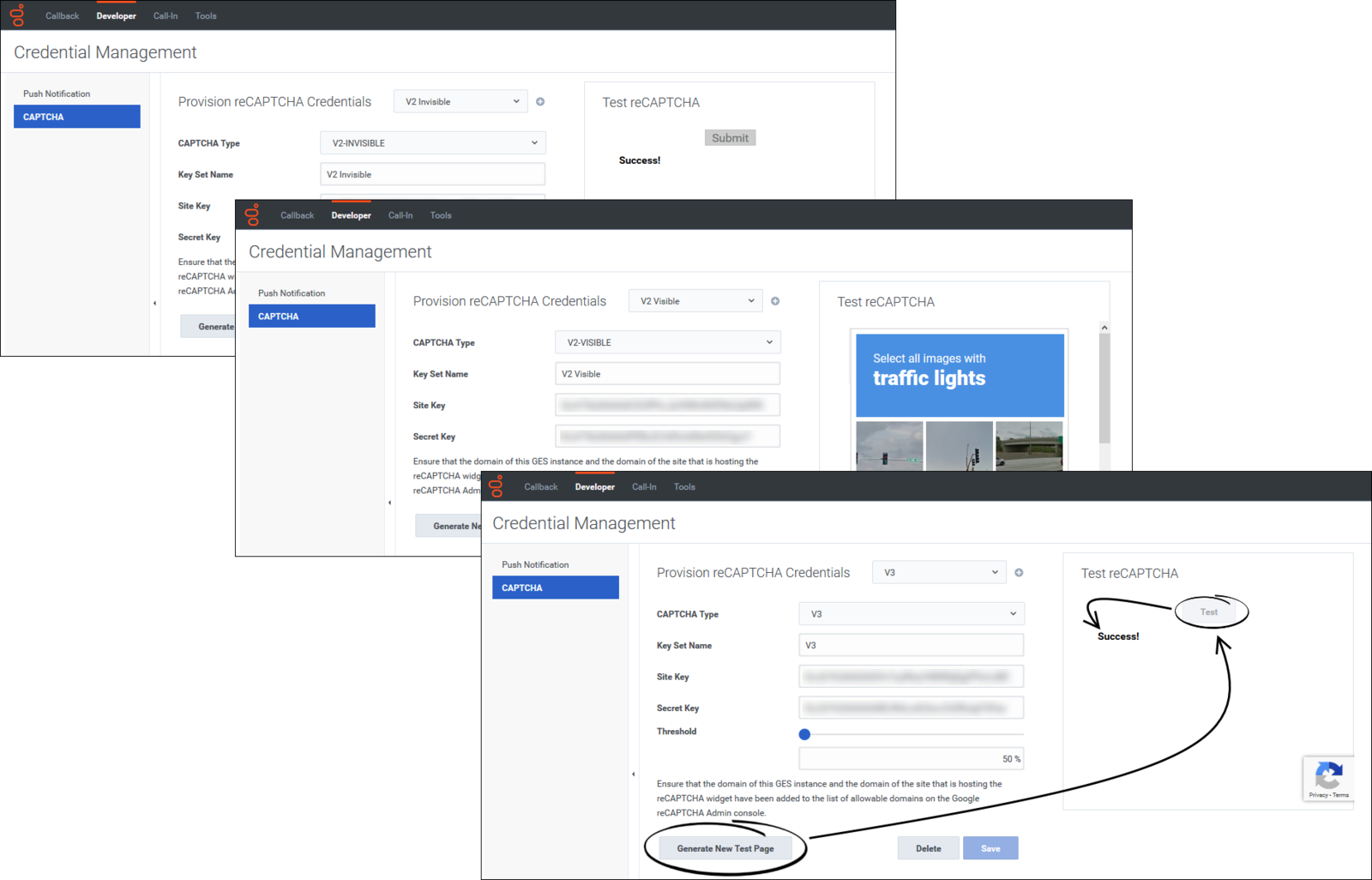Open the V2-INVISIBLE CAPTCHA Type dropdown
1372x880 pixels.
coord(433,143)
